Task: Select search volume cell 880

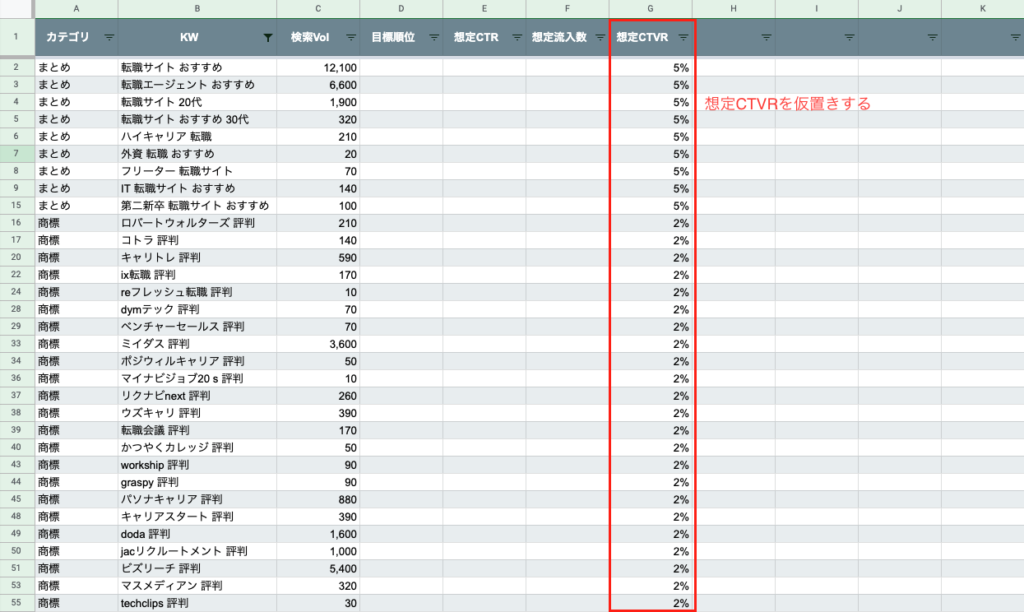Action: 318,500
